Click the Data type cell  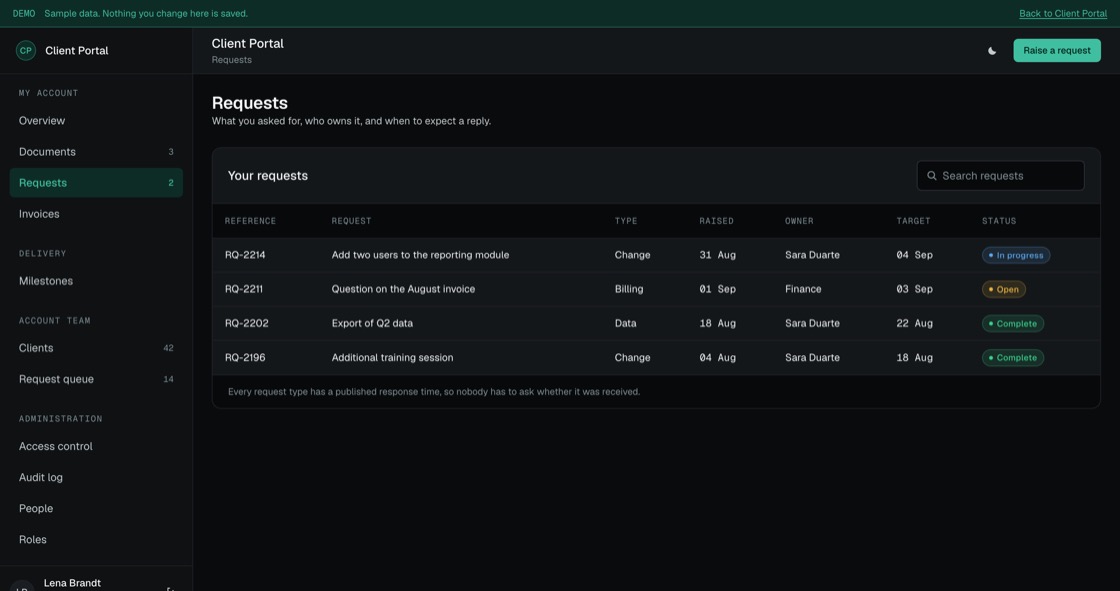(x=625, y=324)
